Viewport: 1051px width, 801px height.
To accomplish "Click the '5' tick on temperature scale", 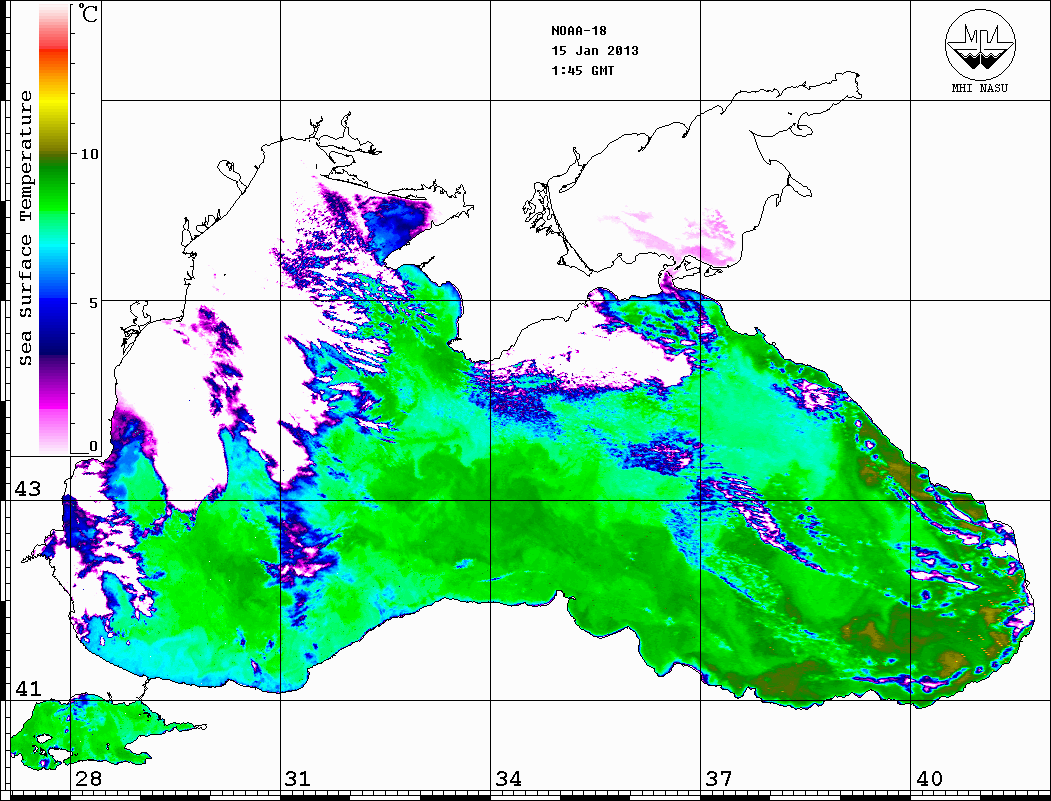I will point(94,303).
